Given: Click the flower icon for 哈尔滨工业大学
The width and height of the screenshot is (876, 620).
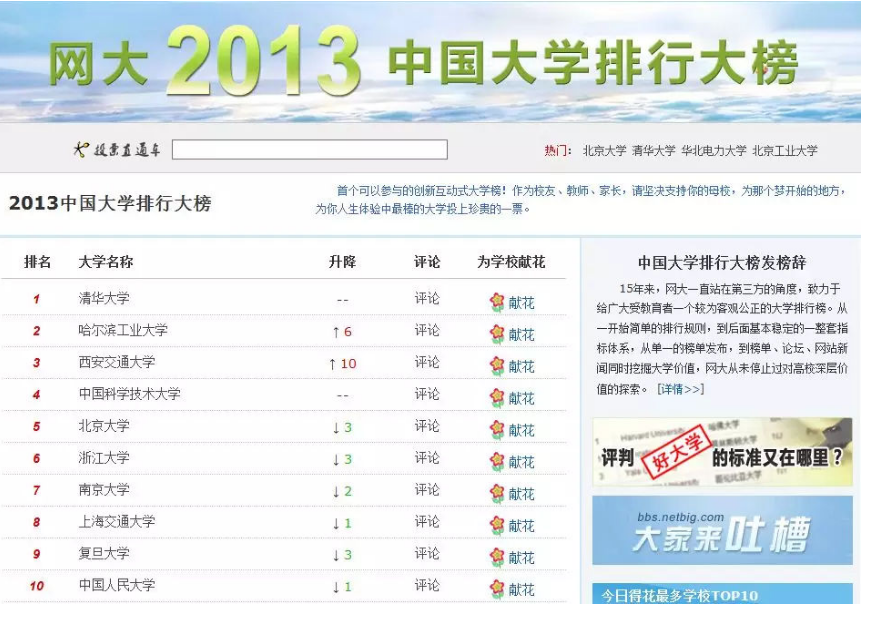Looking at the screenshot, I should click(497, 334).
